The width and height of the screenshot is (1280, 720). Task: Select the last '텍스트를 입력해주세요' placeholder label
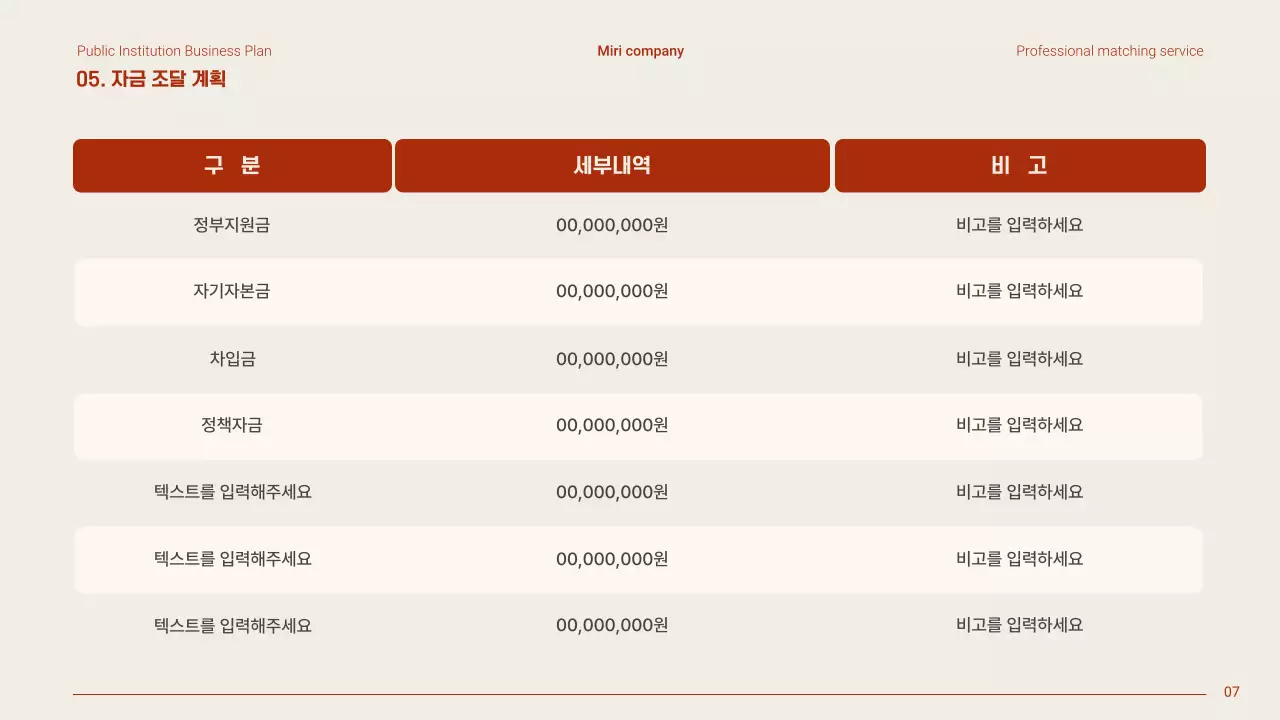pos(232,625)
